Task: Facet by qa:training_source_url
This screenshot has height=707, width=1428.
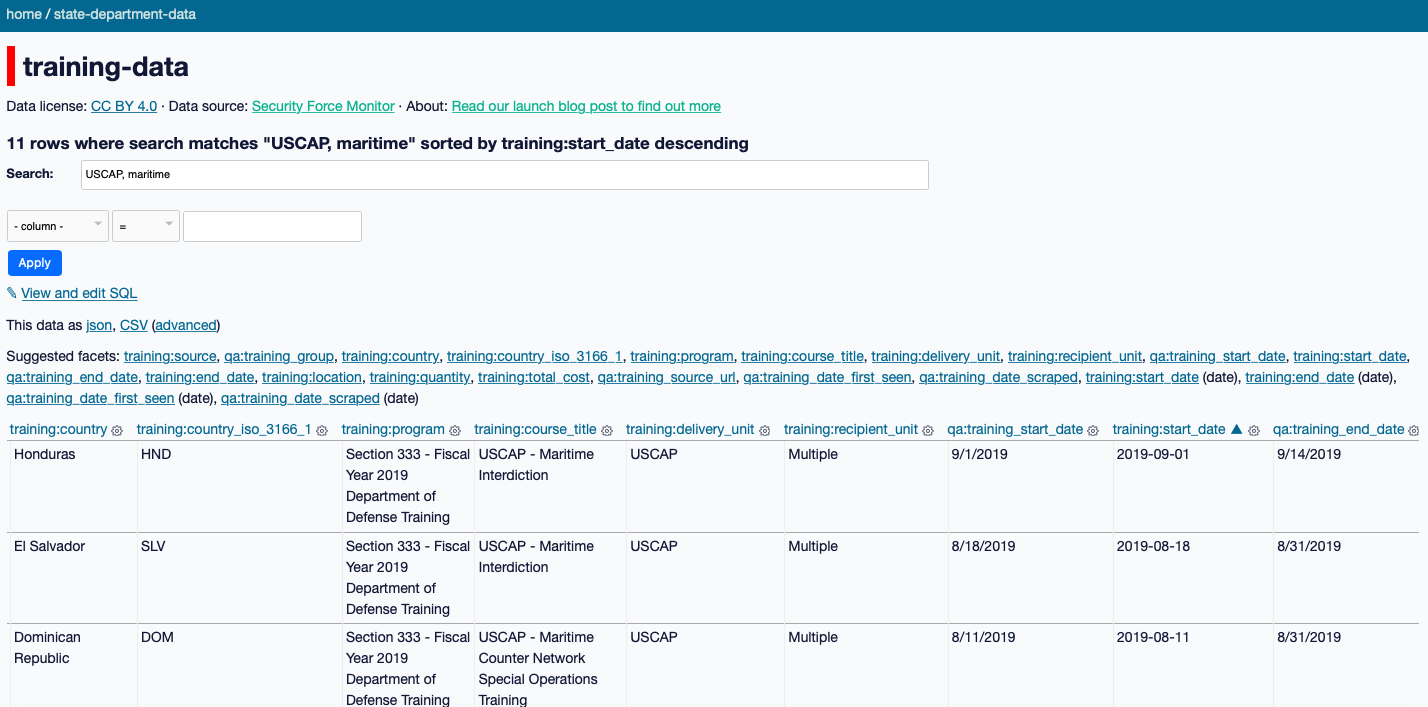Action: pyautogui.click(x=666, y=377)
